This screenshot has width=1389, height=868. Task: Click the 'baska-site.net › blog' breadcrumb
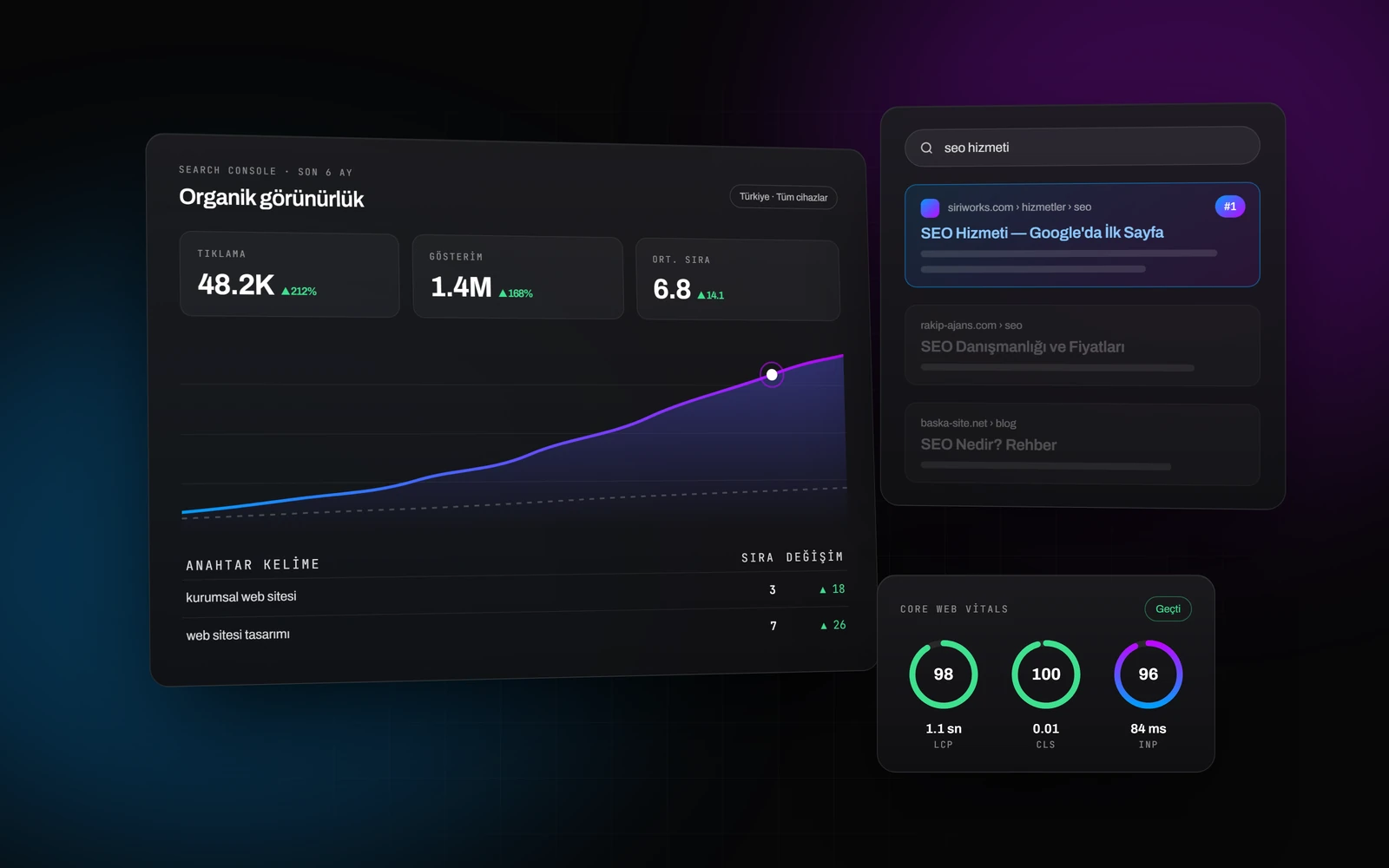tap(968, 424)
